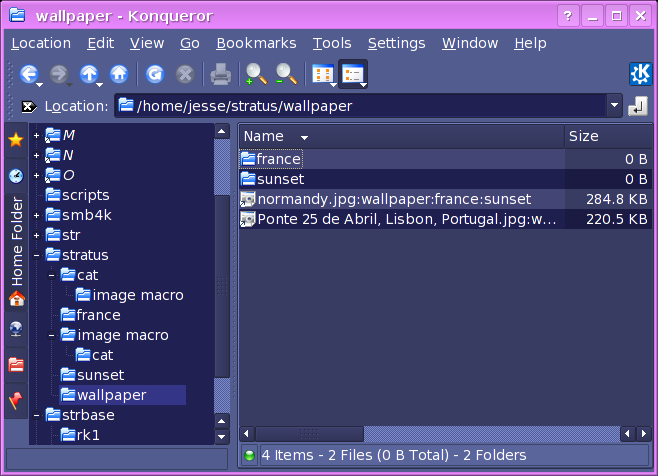
Task: Sort files by Size column header
Action: (x=608, y=136)
